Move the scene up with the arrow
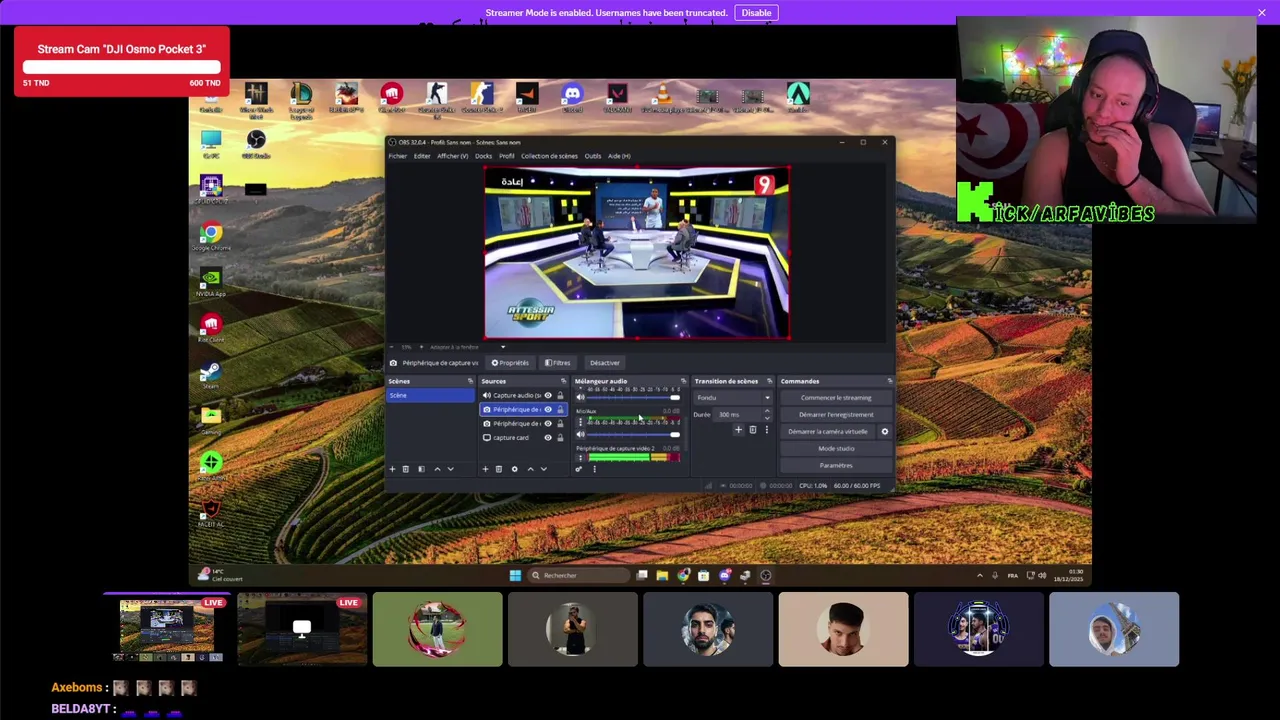 [436, 469]
